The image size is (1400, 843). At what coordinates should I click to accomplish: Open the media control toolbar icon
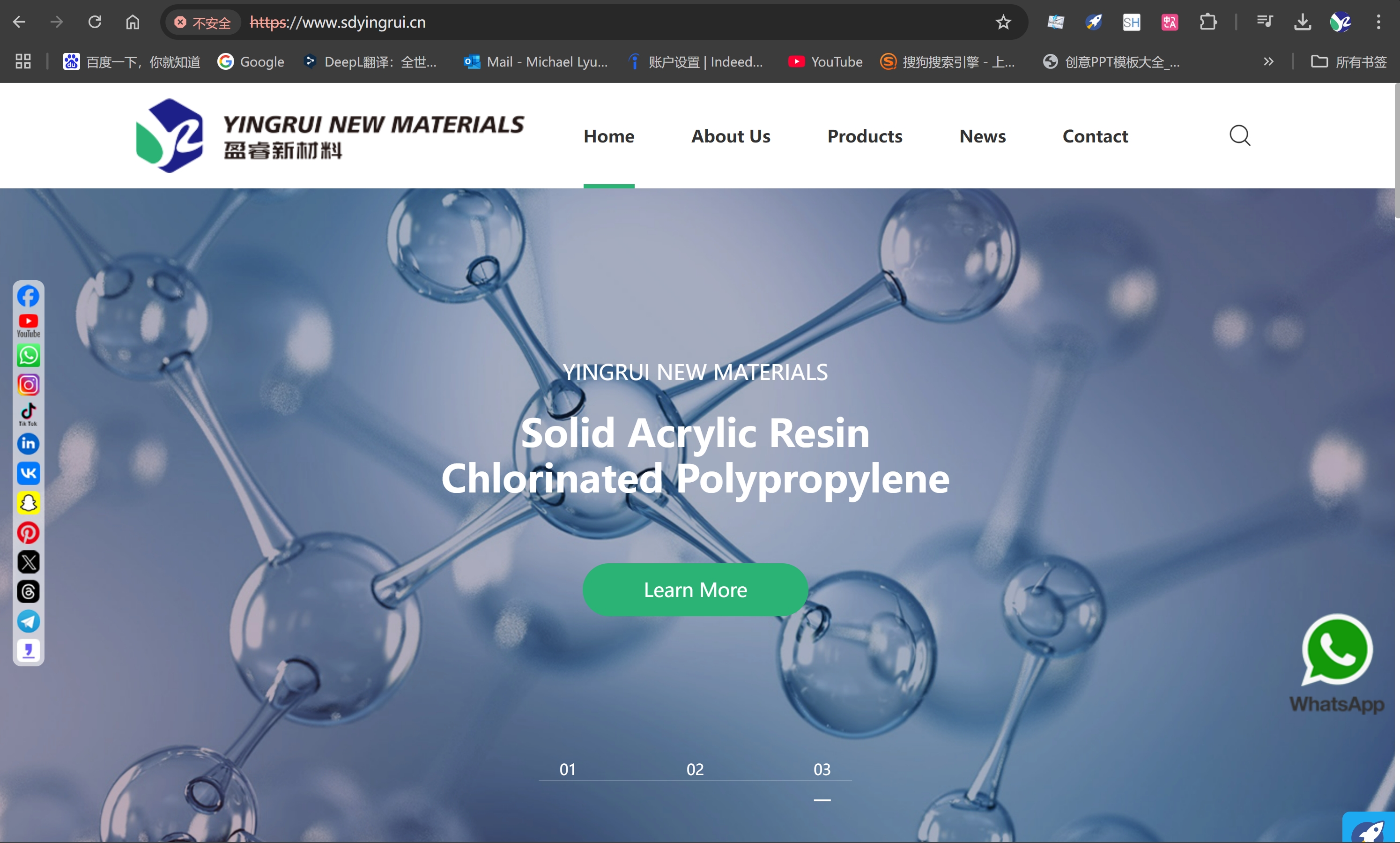(x=1264, y=22)
